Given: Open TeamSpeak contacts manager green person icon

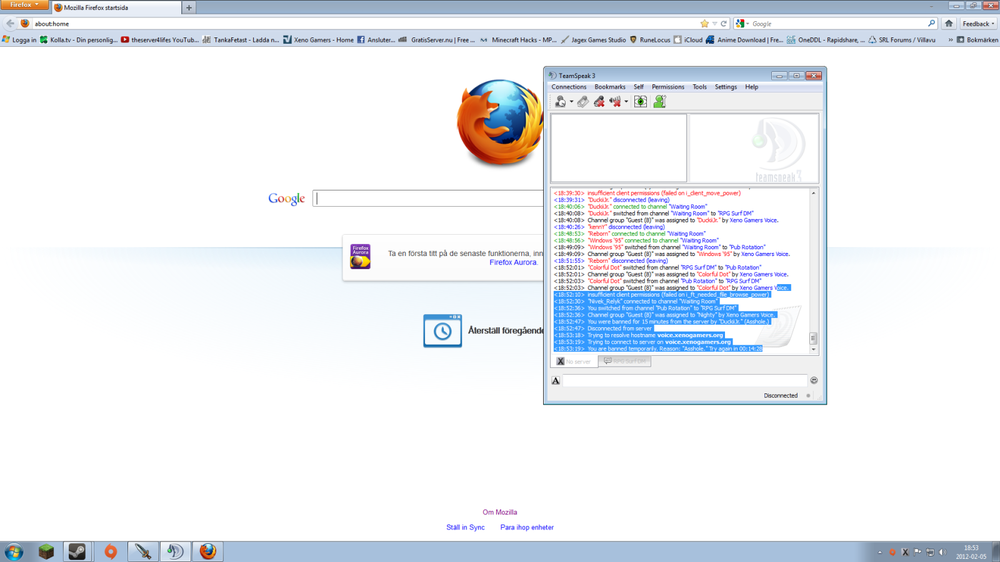Looking at the screenshot, I should [659, 101].
